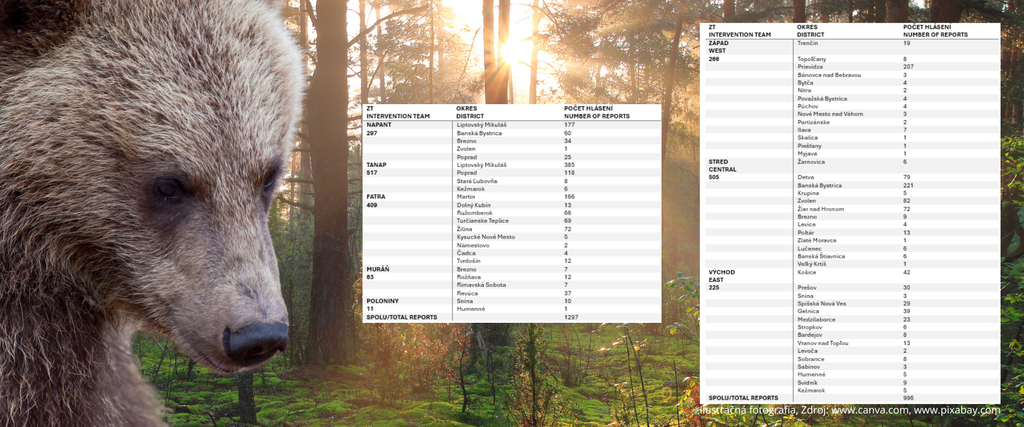Click the Čadca district cell

(466, 253)
